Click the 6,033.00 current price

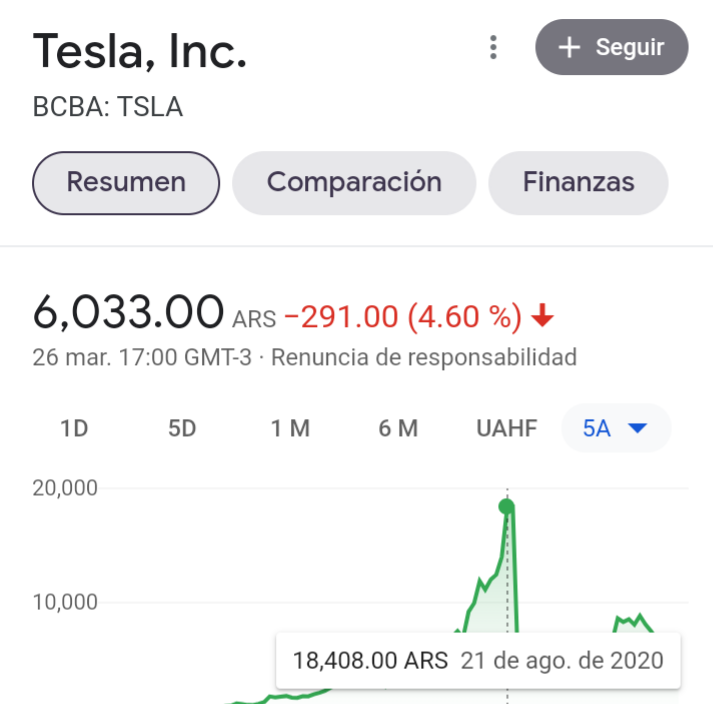128,313
